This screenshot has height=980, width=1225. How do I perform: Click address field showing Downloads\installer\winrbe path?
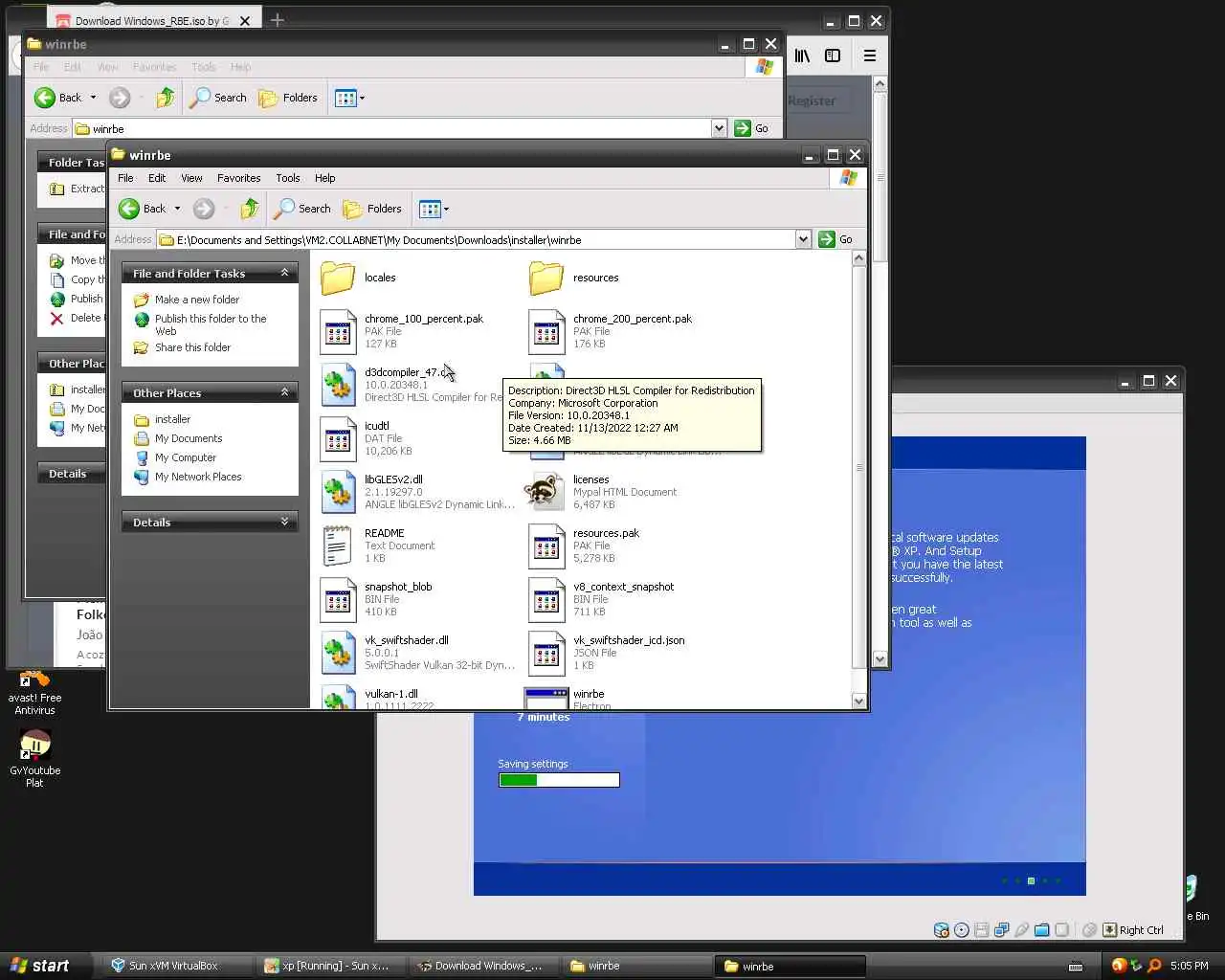[476, 240]
